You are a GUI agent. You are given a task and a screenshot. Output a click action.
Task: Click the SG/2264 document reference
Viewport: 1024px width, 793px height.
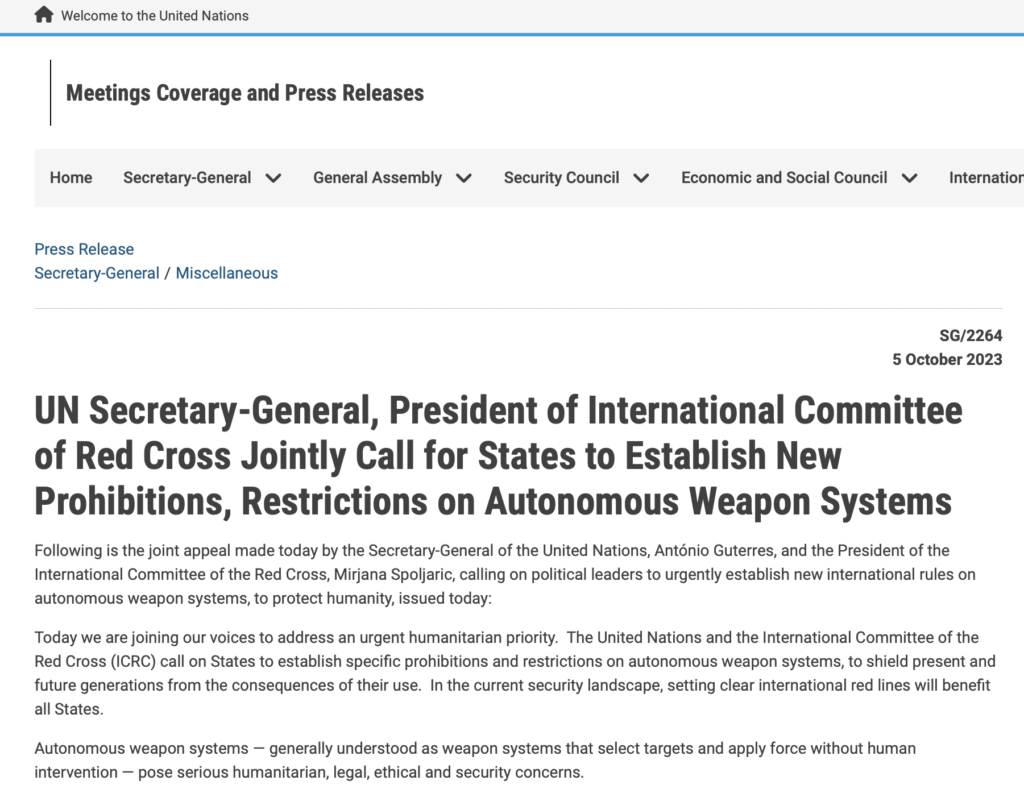click(970, 336)
